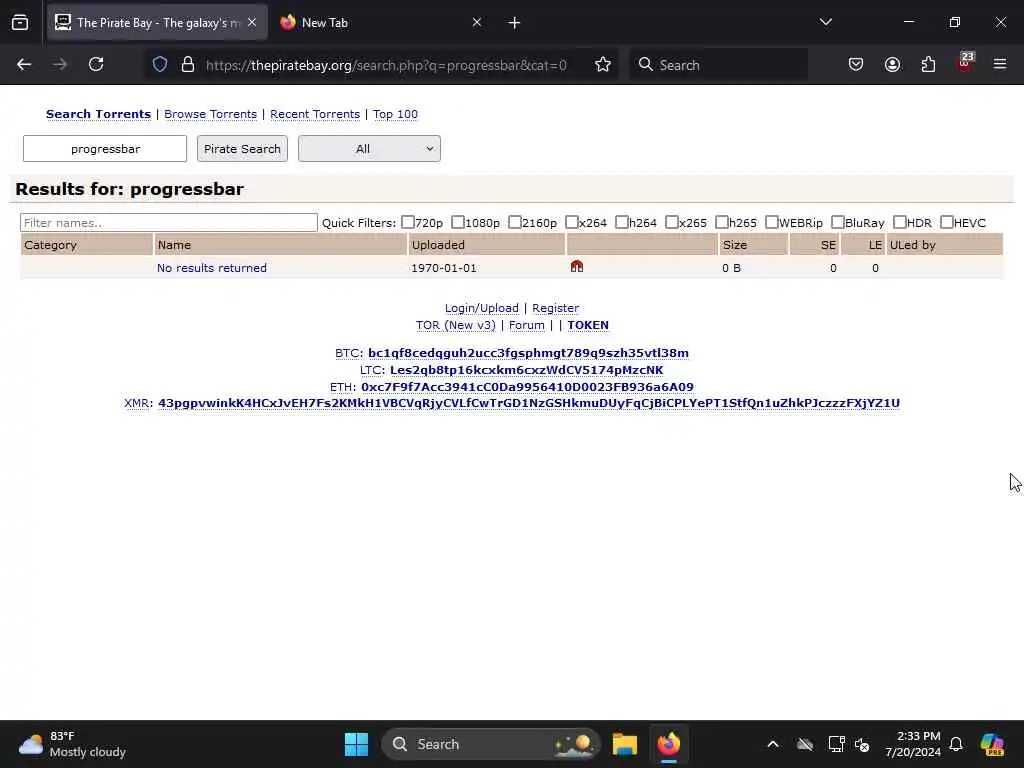The image size is (1024, 768).
Task: Reload the current page
Action: (96, 65)
